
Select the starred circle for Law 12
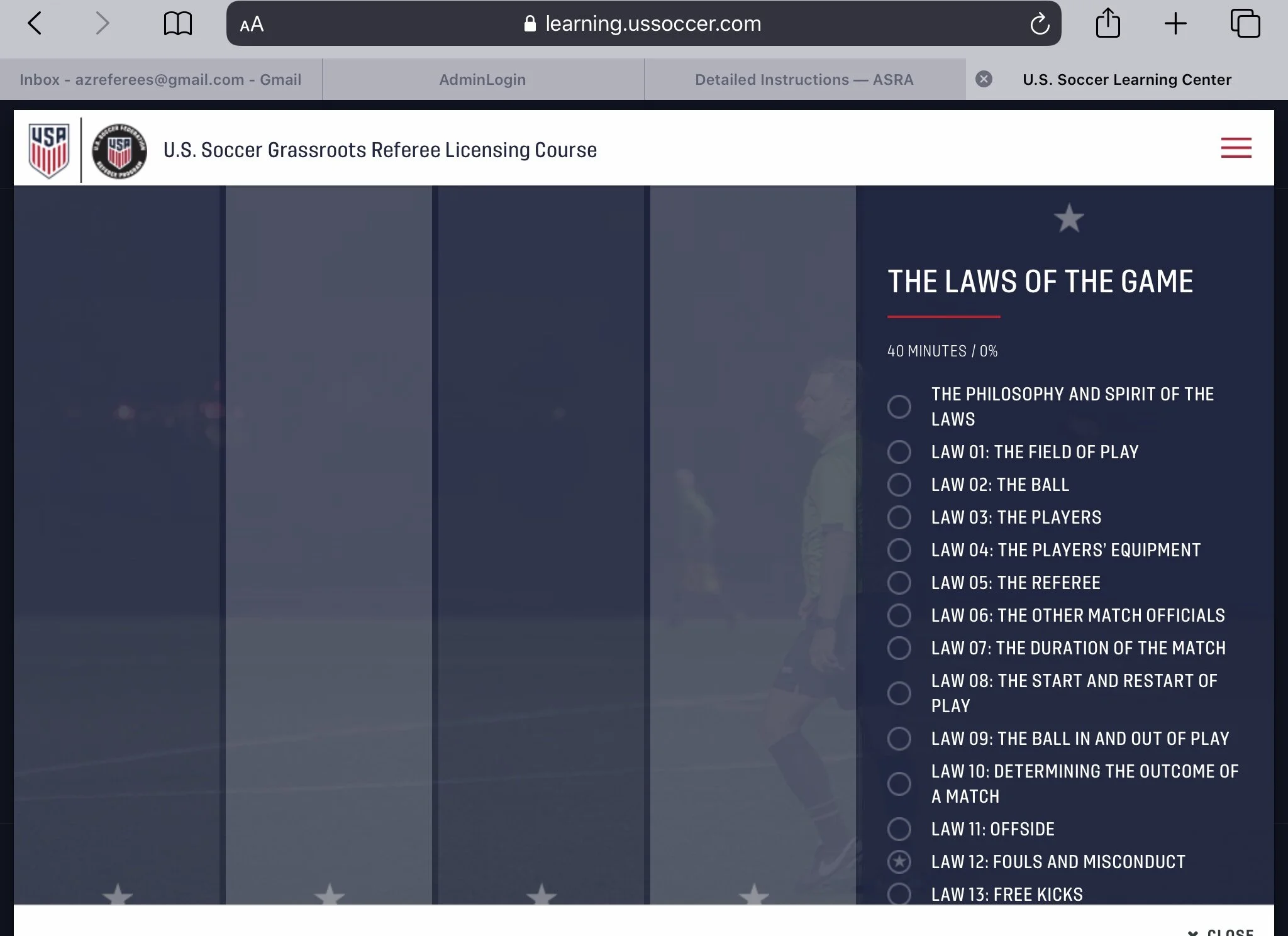[x=899, y=862]
